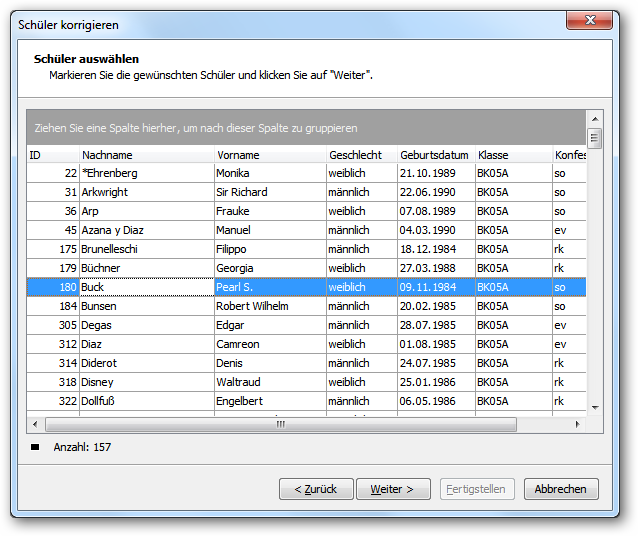Select the student Arkwright row
Image resolution: width=638 pixels, height=536 pixels.
pos(306,192)
